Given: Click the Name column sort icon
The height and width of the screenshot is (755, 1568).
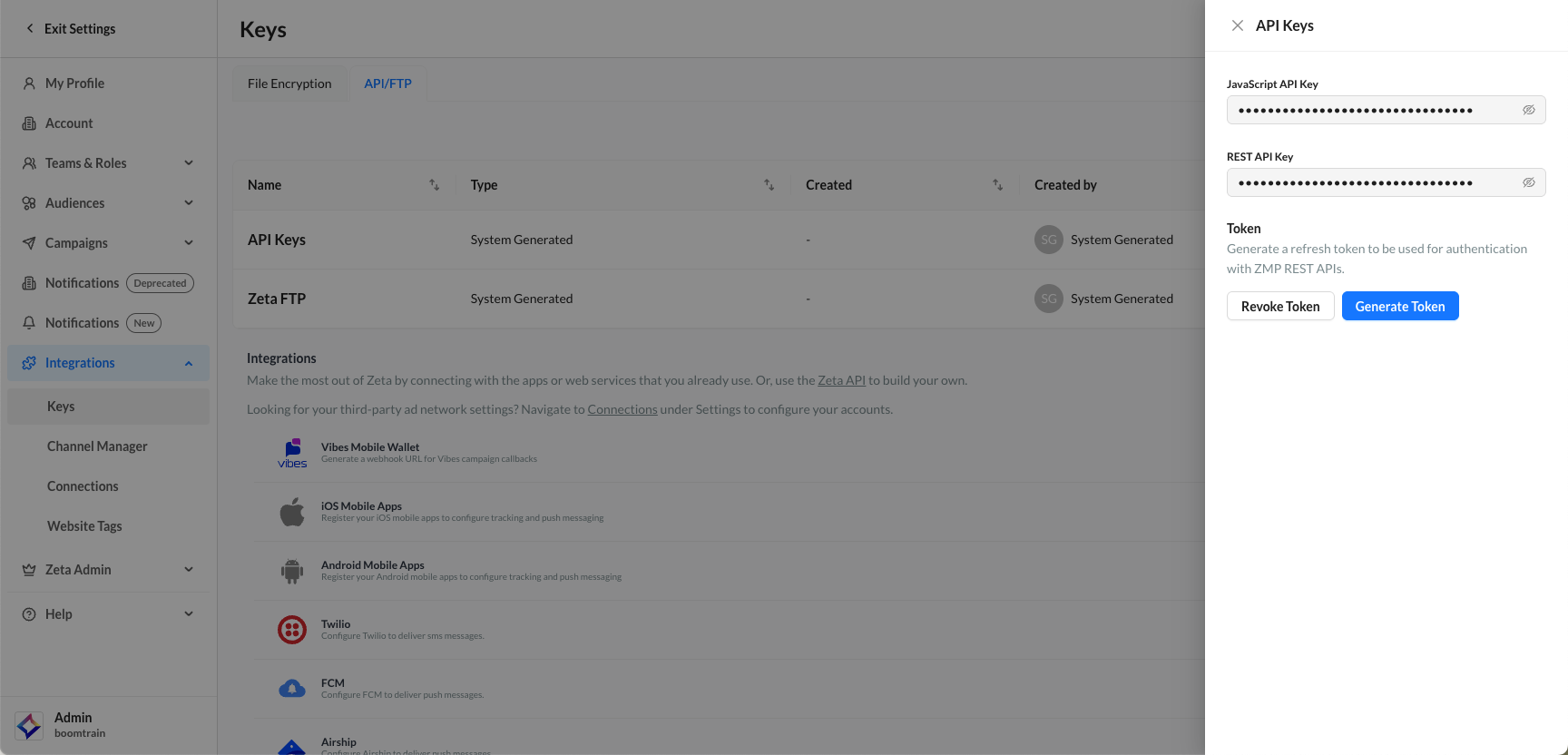Looking at the screenshot, I should [x=435, y=185].
